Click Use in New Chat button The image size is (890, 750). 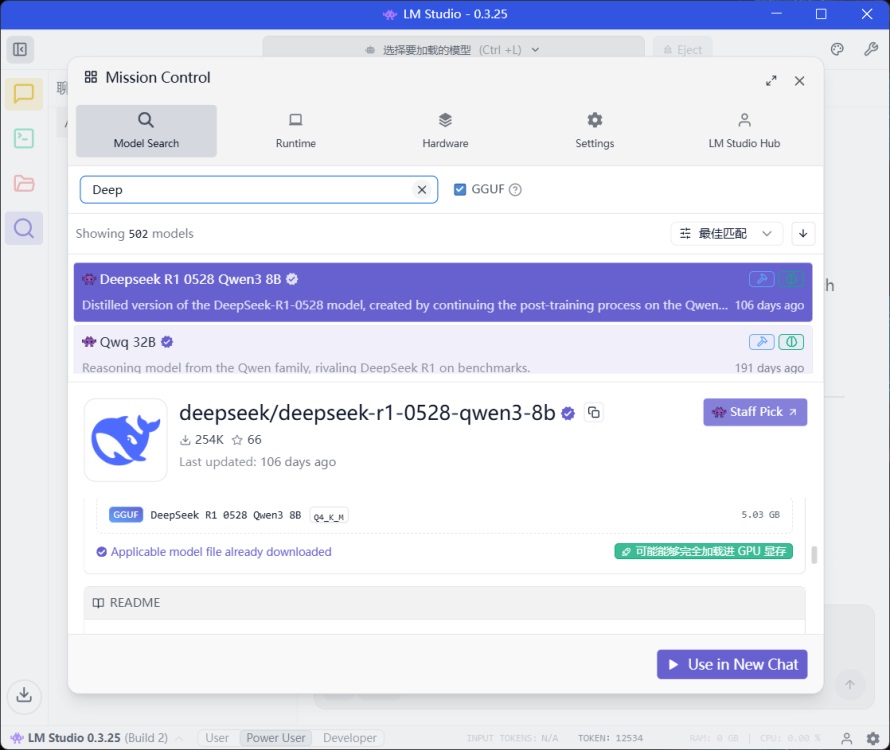click(732, 664)
